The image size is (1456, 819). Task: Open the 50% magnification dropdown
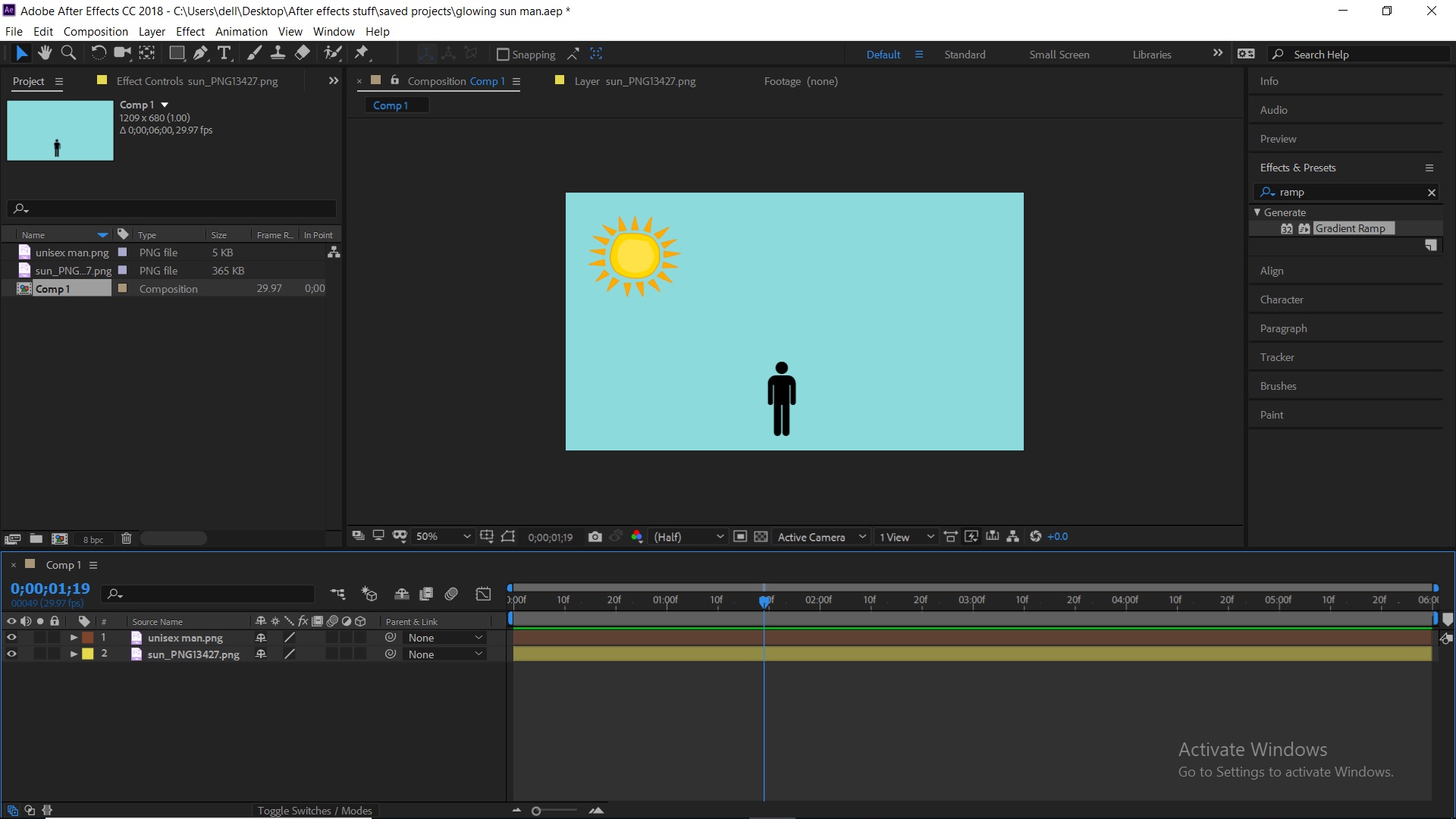click(x=444, y=537)
